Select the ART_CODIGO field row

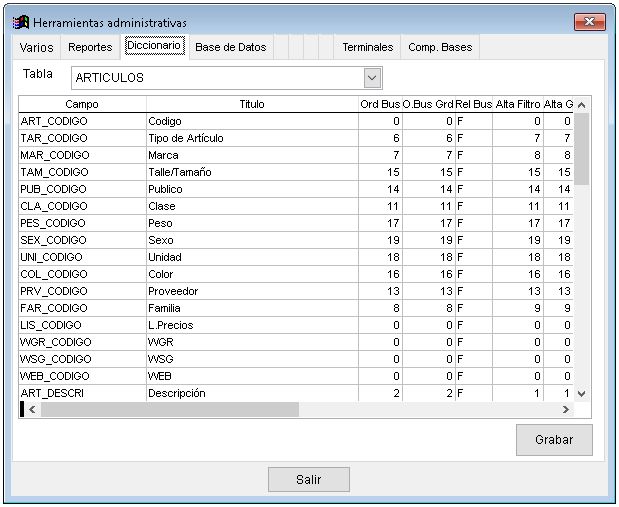[x=82, y=121]
